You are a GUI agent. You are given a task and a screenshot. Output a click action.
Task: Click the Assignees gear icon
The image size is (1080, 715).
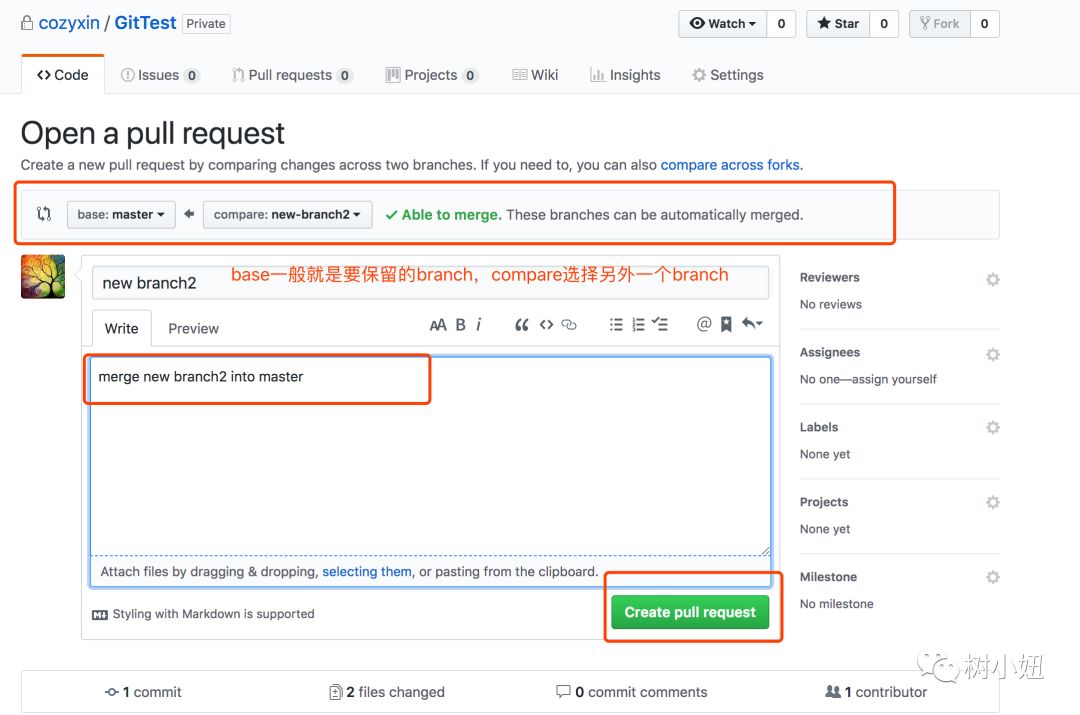point(993,354)
